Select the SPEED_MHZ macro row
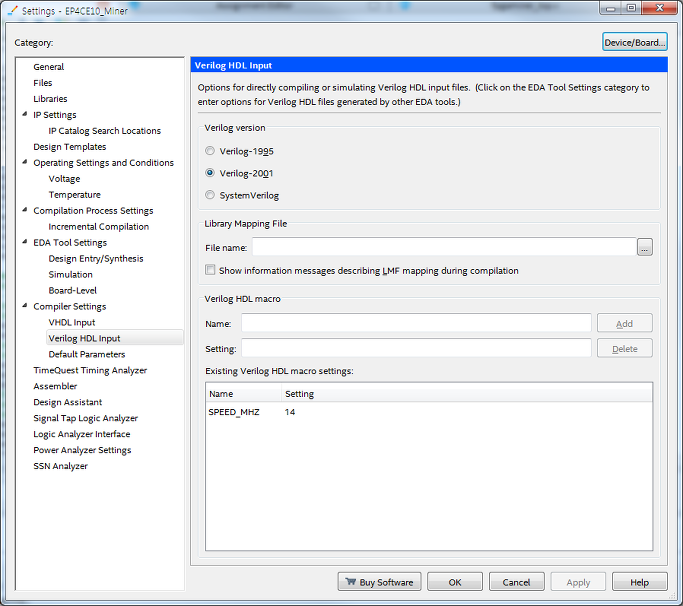Image resolution: width=683 pixels, height=606 pixels. click(x=234, y=412)
